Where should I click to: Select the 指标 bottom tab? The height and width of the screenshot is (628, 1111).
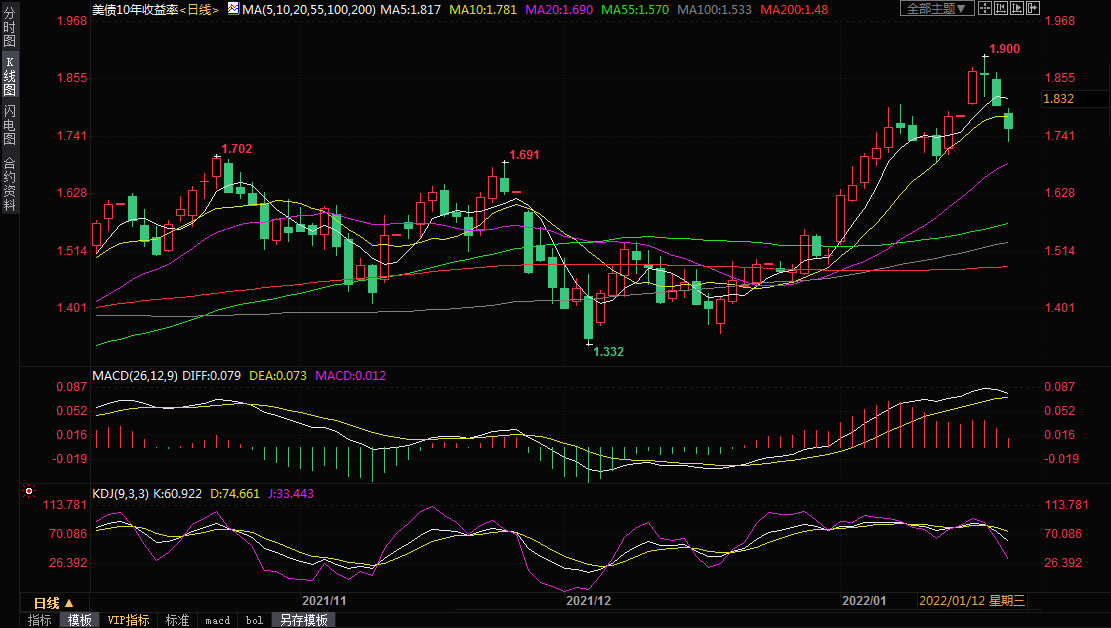tap(40, 620)
